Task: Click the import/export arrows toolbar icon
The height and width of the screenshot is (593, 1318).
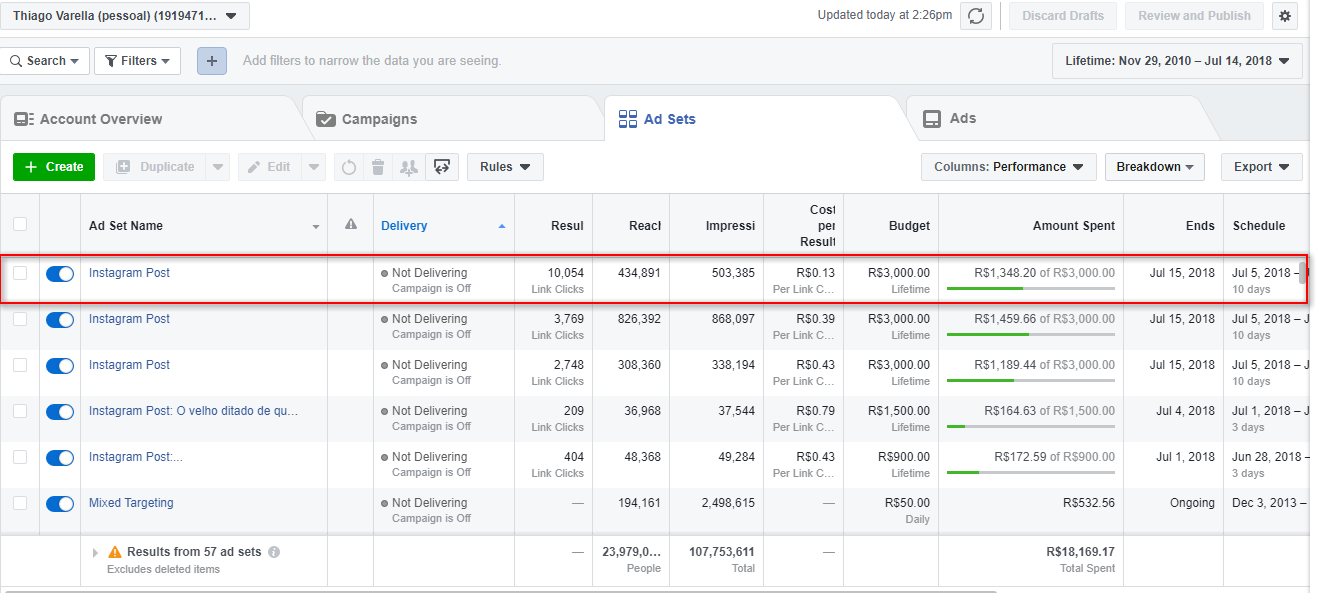Action: click(440, 167)
